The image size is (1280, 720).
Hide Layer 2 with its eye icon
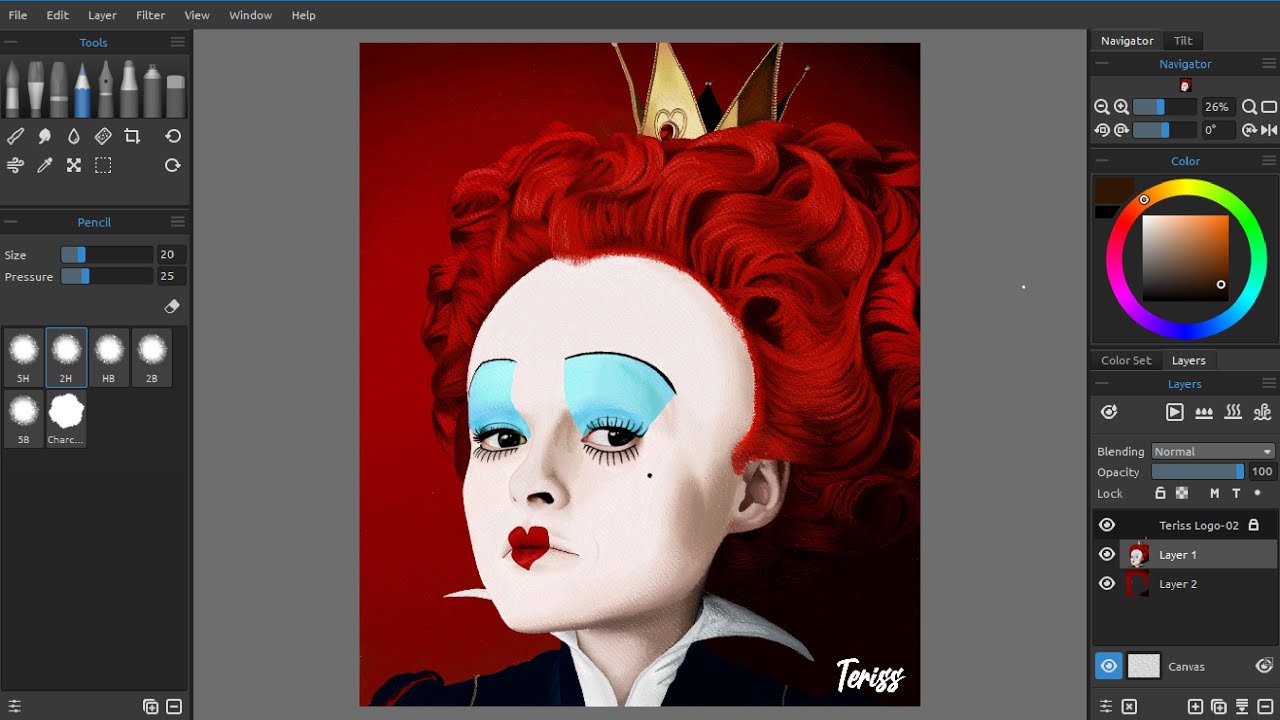point(1107,583)
